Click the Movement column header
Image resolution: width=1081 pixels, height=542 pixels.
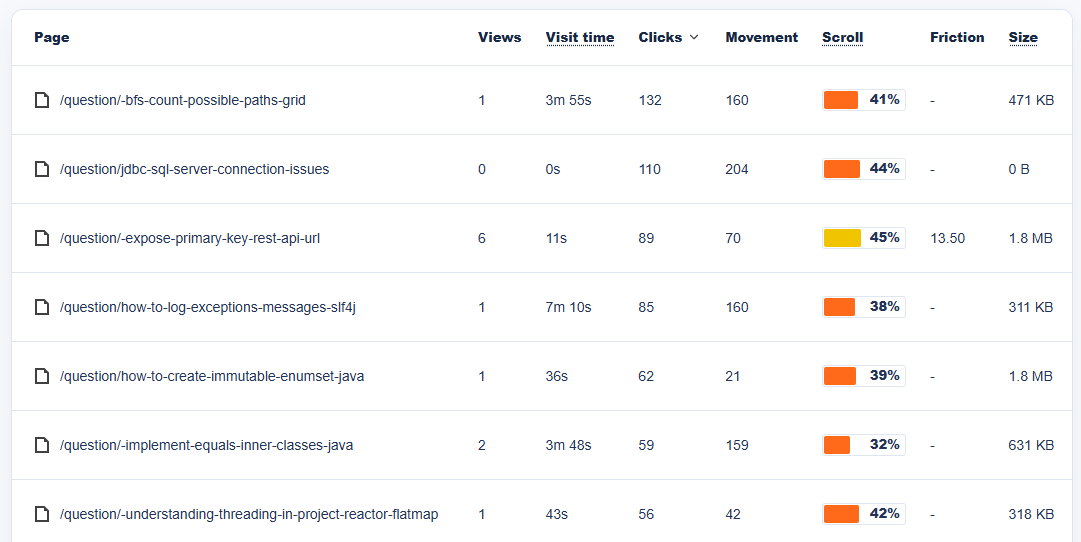pyautogui.click(x=761, y=37)
